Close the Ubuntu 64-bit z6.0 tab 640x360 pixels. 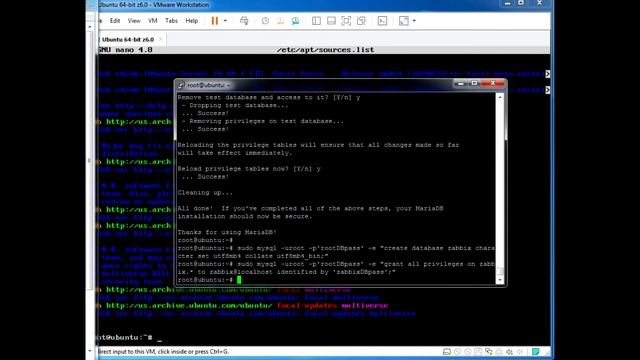(161, 40)
